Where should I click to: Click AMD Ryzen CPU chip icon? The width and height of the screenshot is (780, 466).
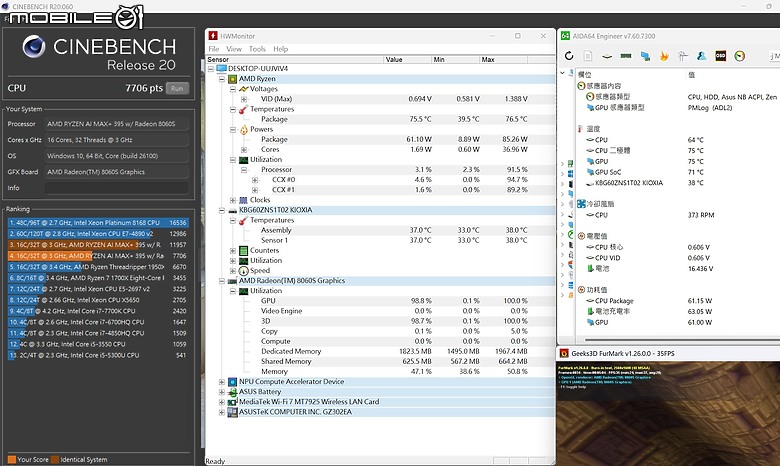tap(232, 79)
